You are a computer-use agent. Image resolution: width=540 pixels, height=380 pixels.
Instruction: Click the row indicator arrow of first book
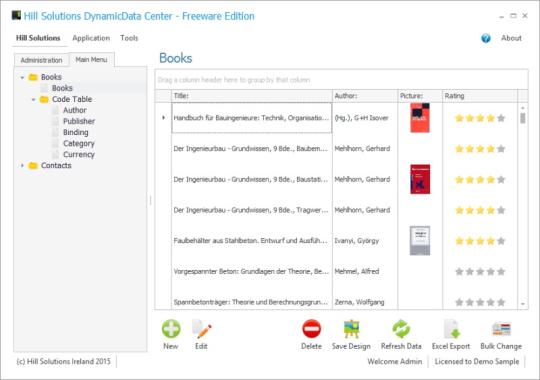click(164, 118)
